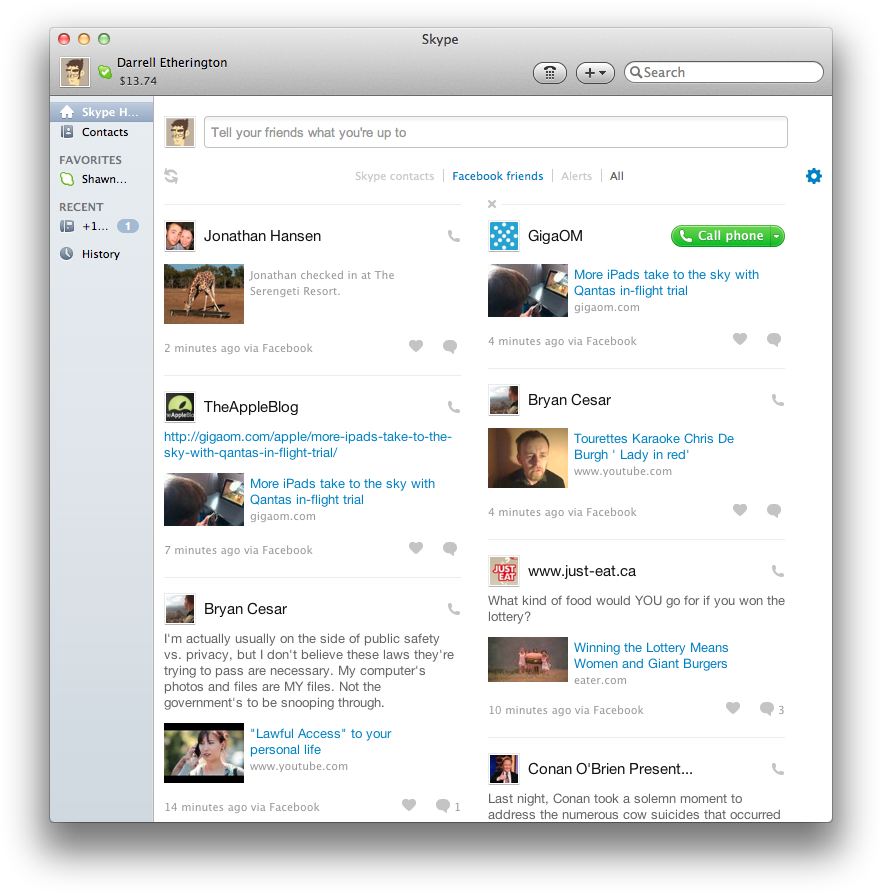Open the plus add menu dropdown
881x893 pixels.
click(x=595, y=72)
